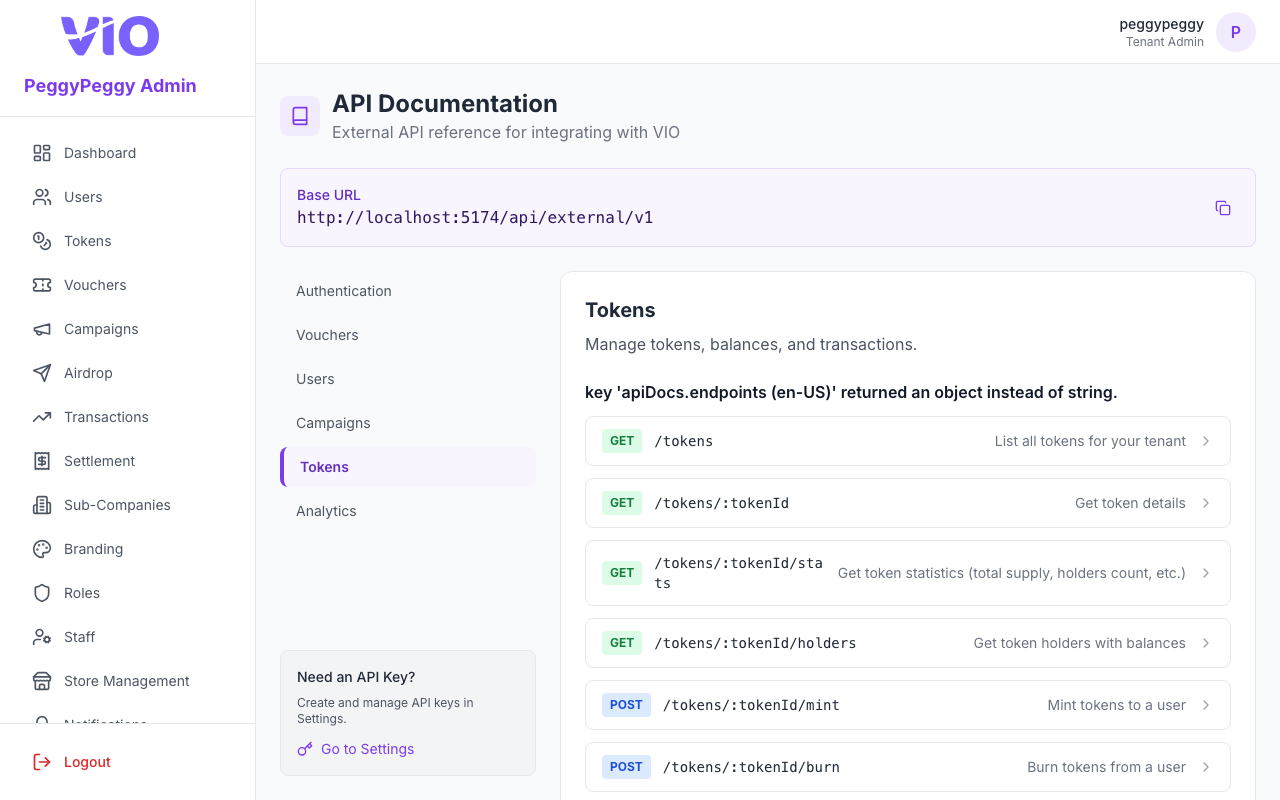Expand the token stats endpoint chevron
The width and height of the screenshot is (1280, 800).
pyautogui.click(x=1206, y=573)
